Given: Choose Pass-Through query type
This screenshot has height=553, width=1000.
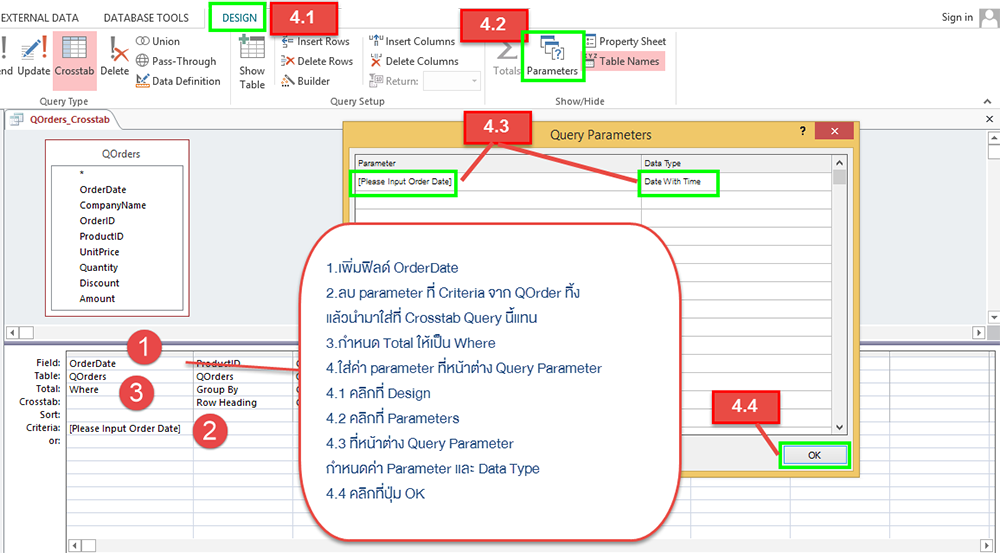Looking at the screenshot, I should [x=176, y=61].
